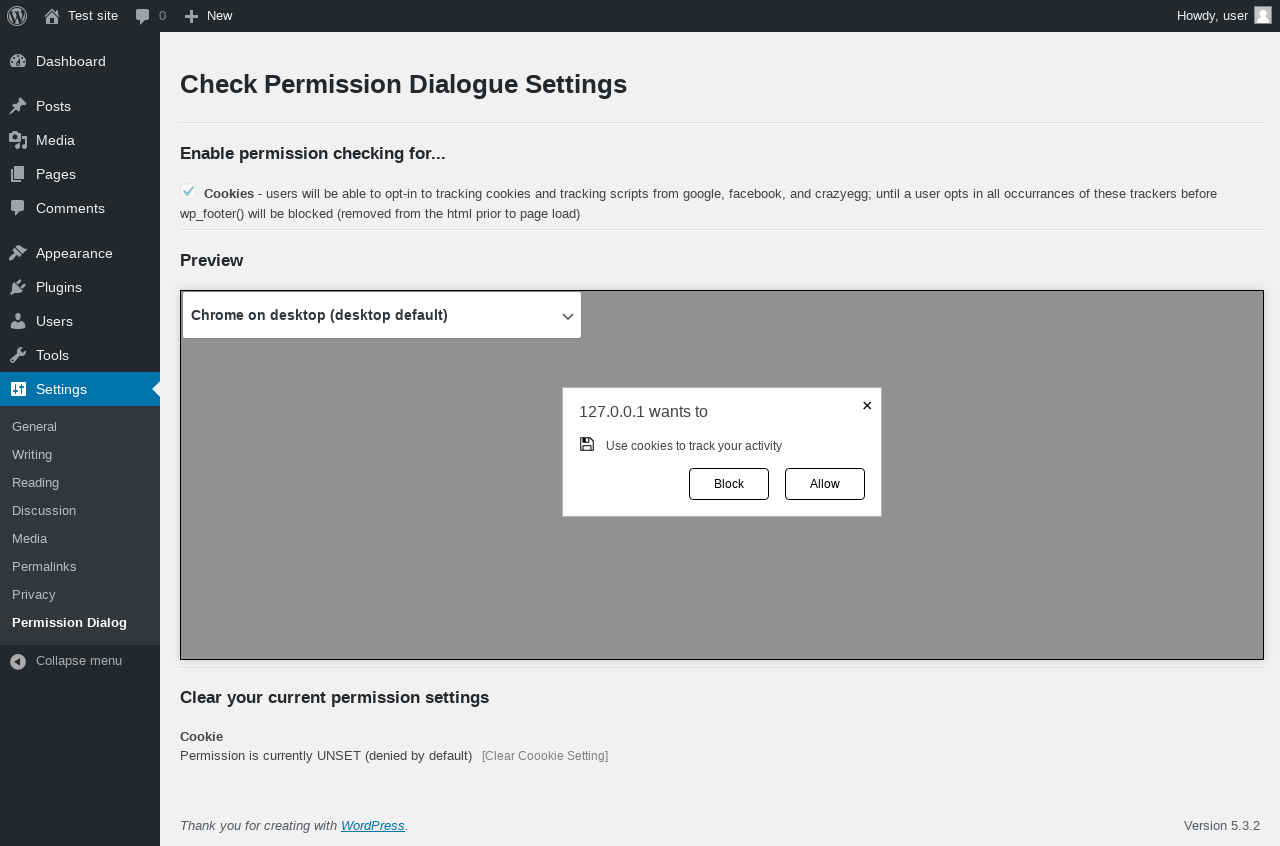Open the Test site home icon
The image size is (1280, 846).
coord(52,16)
